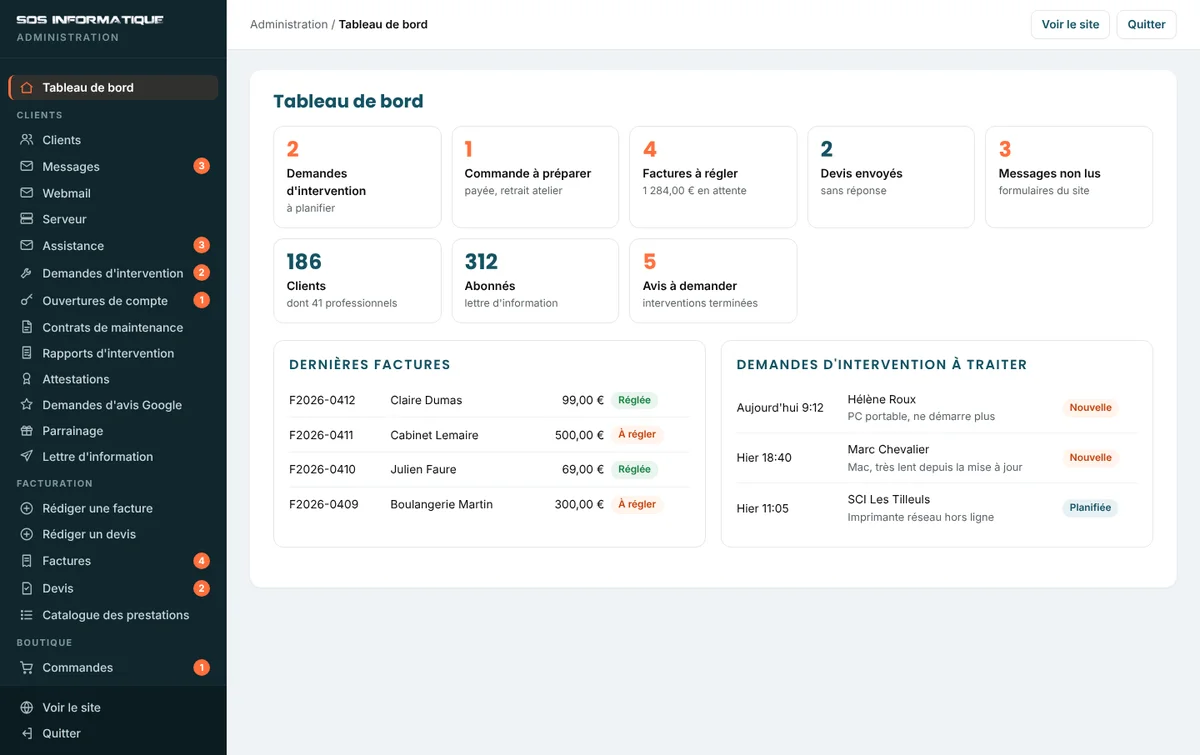Click the À régler badge for Cabinet Lemaire
The image size is (1200, 755).
[637, 435]
